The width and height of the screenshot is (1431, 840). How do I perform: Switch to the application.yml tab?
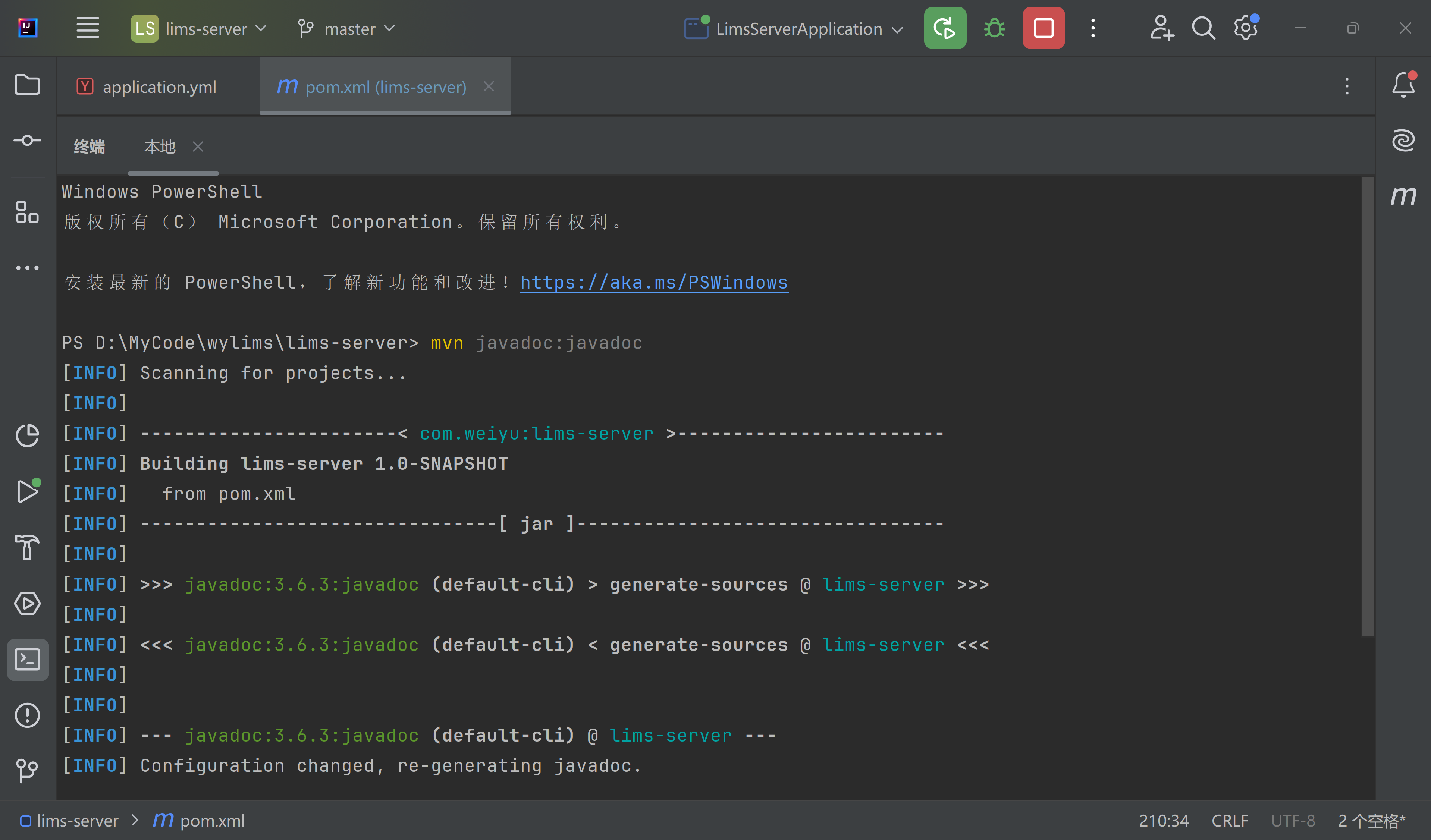[x=159, y=86]
